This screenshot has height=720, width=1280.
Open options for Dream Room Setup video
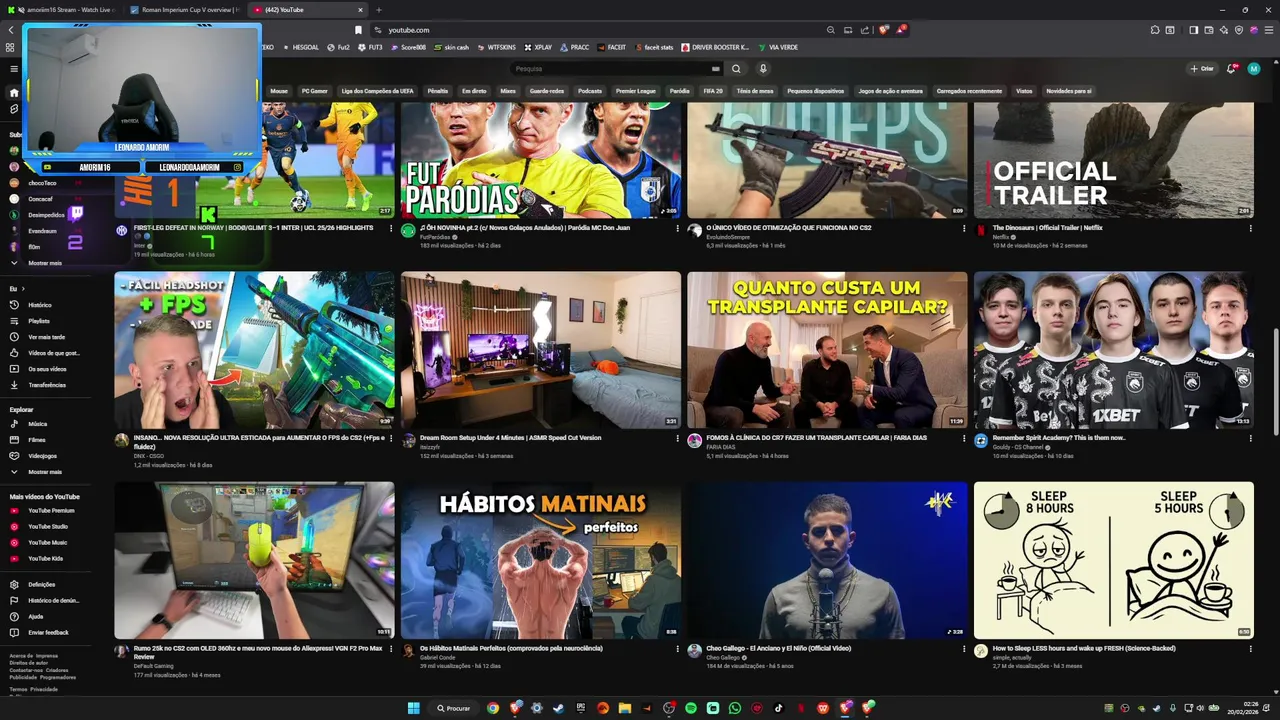point(677,438)
